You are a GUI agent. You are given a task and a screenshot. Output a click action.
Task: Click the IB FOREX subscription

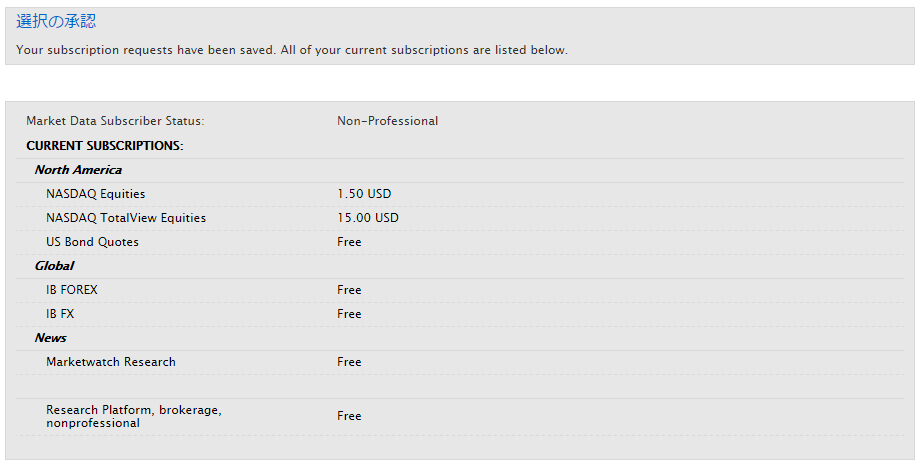(x=72, y=290)
